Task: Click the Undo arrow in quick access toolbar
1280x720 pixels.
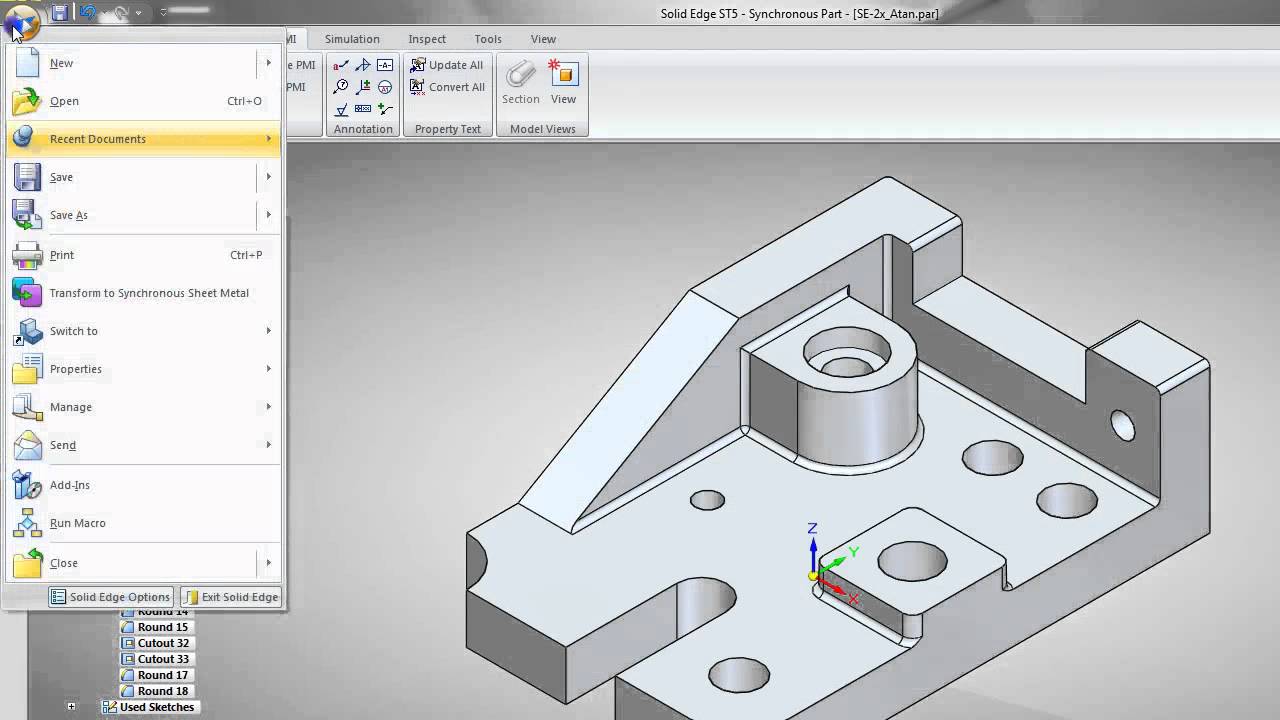Action: [87, 13]
